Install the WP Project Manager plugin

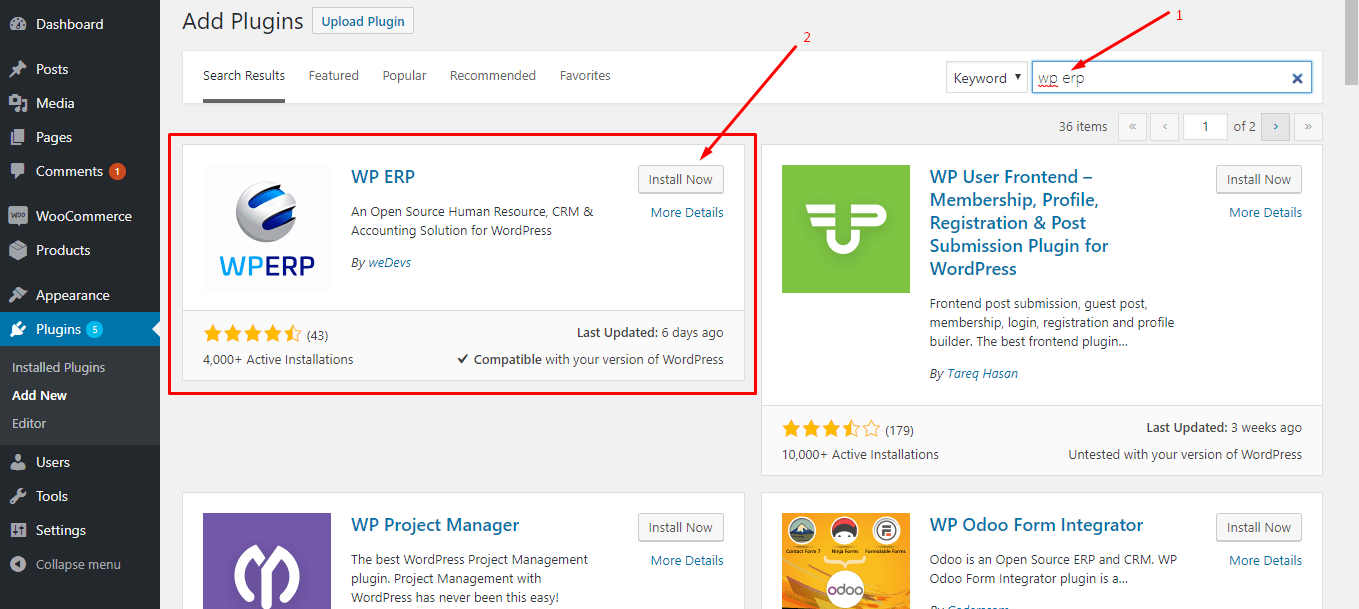681,527
